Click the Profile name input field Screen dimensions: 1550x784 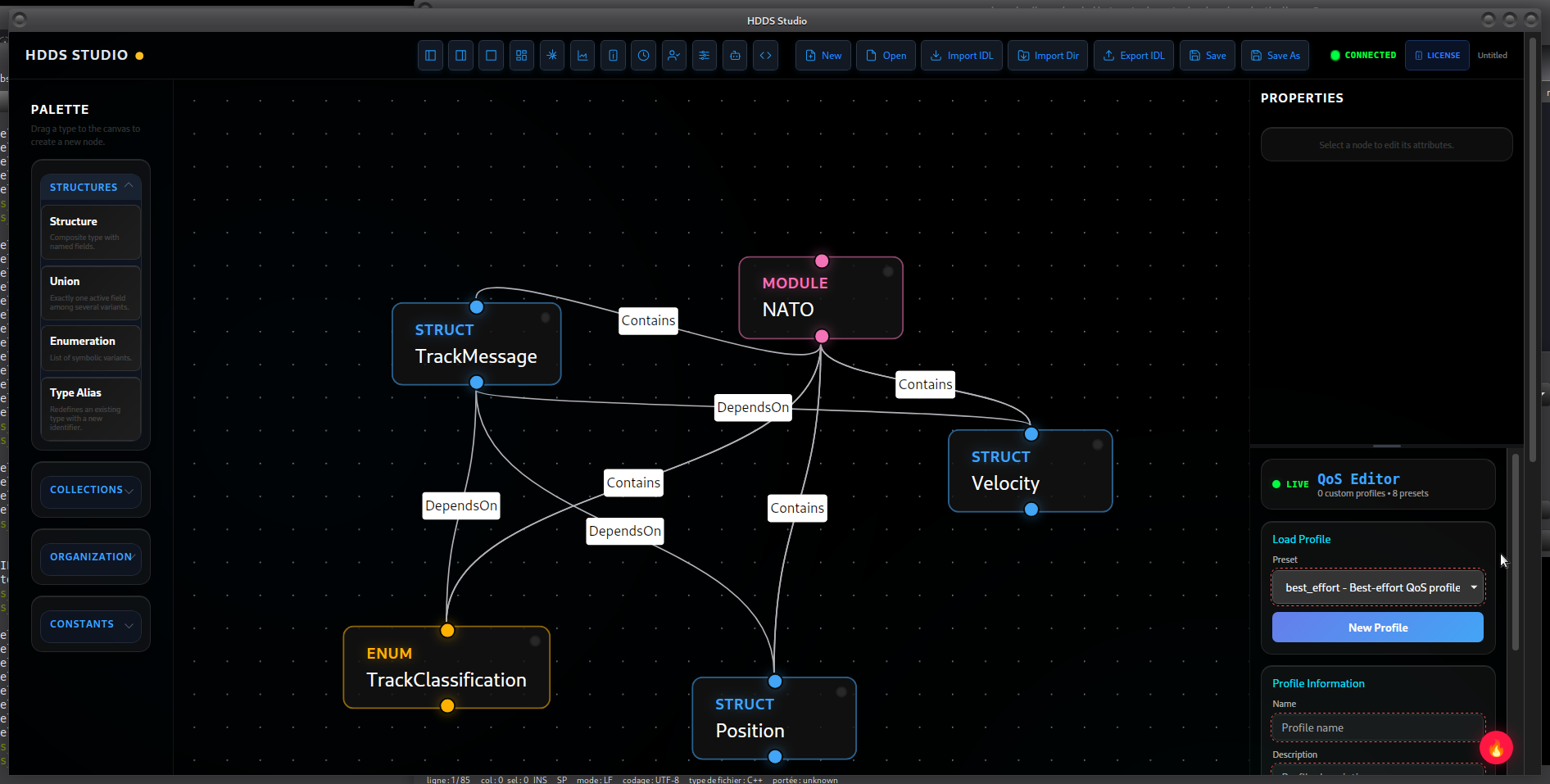click(x=1377, y=727)
